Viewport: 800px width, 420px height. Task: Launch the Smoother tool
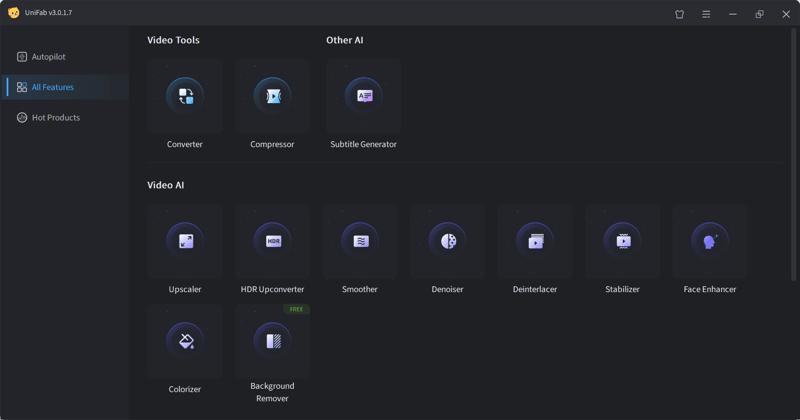tap(360, 241)
